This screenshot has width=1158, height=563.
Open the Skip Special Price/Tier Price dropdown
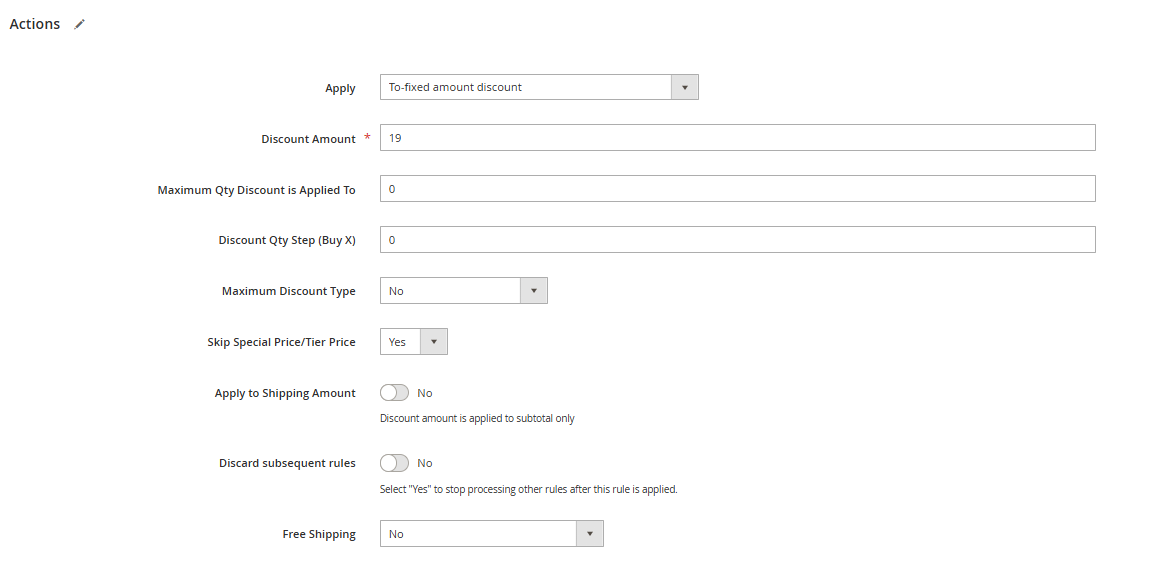[x=414, y=342]
